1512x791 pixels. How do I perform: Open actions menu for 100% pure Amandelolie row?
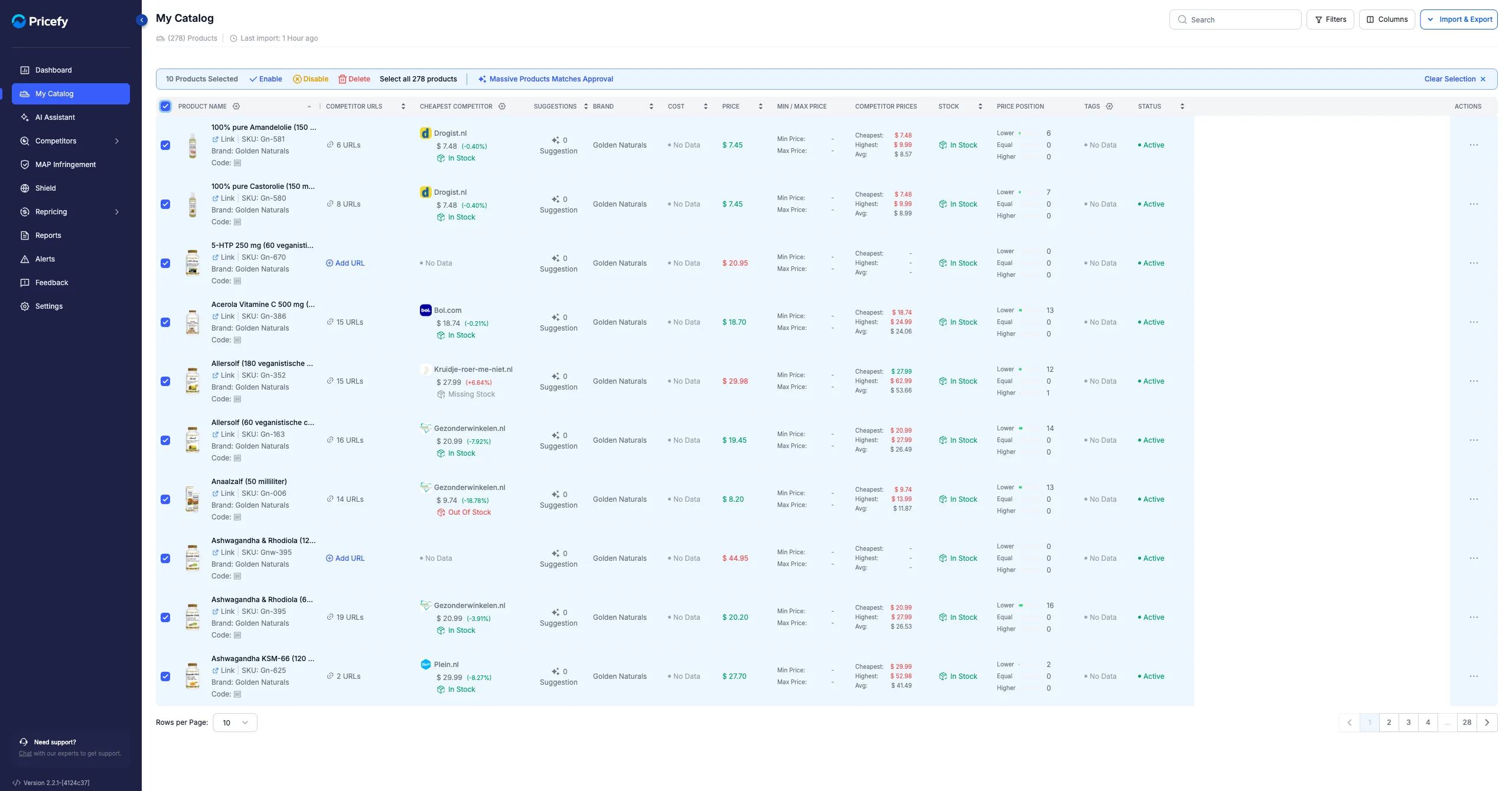point(1474,145)
